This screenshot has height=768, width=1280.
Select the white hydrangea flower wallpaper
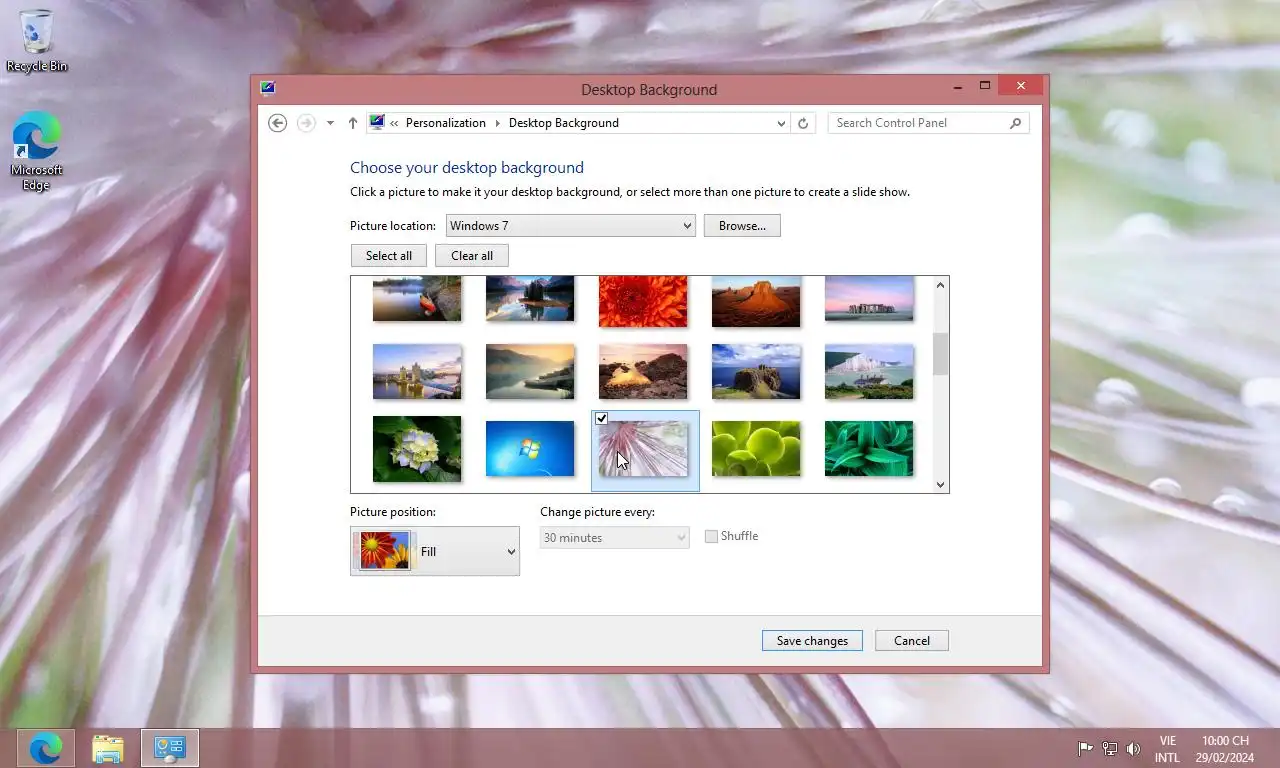pos(417,449)
